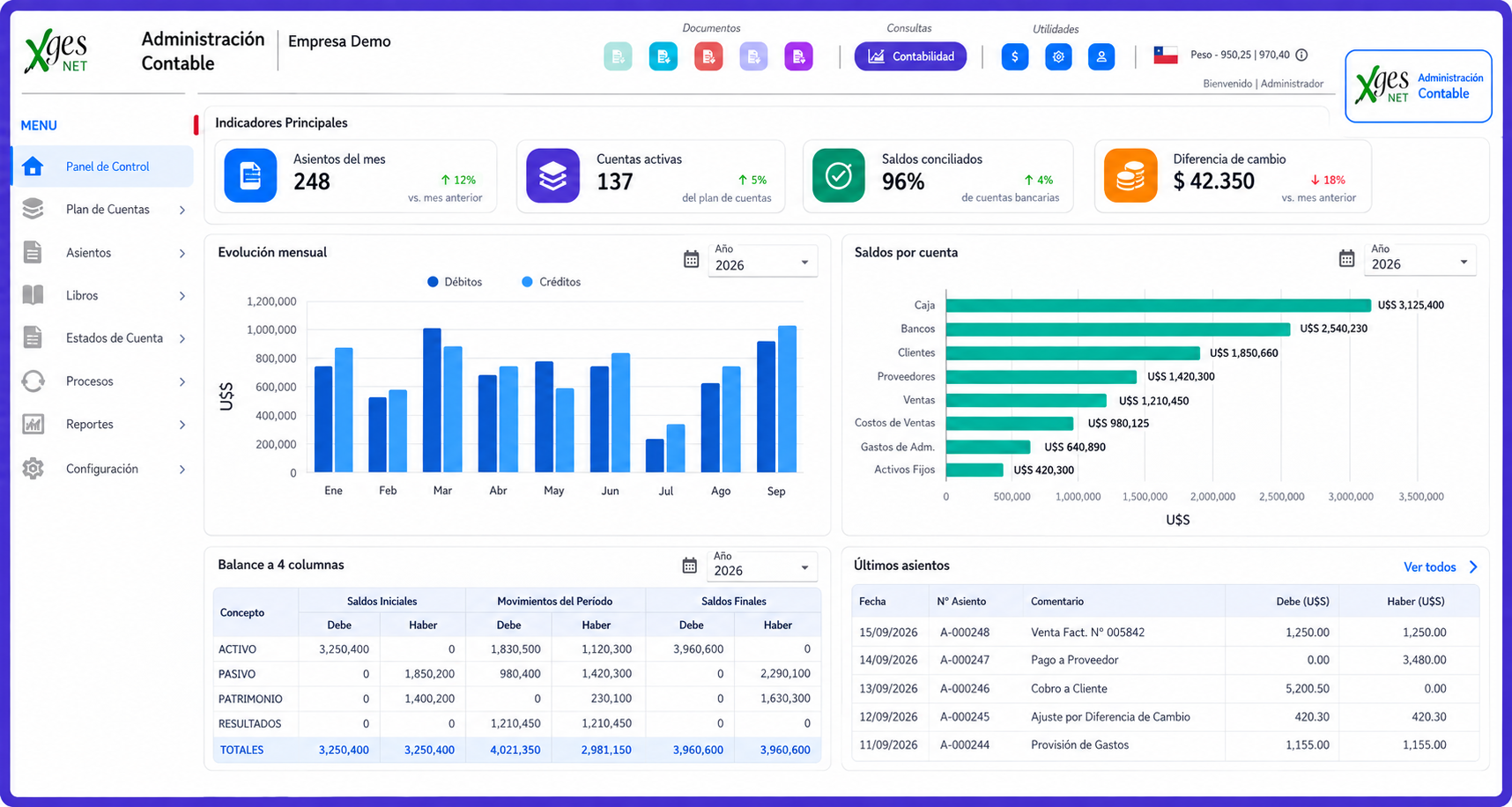Click the Ver todos link
This screenshot has height=807, width=1512.
point(1429,566)
